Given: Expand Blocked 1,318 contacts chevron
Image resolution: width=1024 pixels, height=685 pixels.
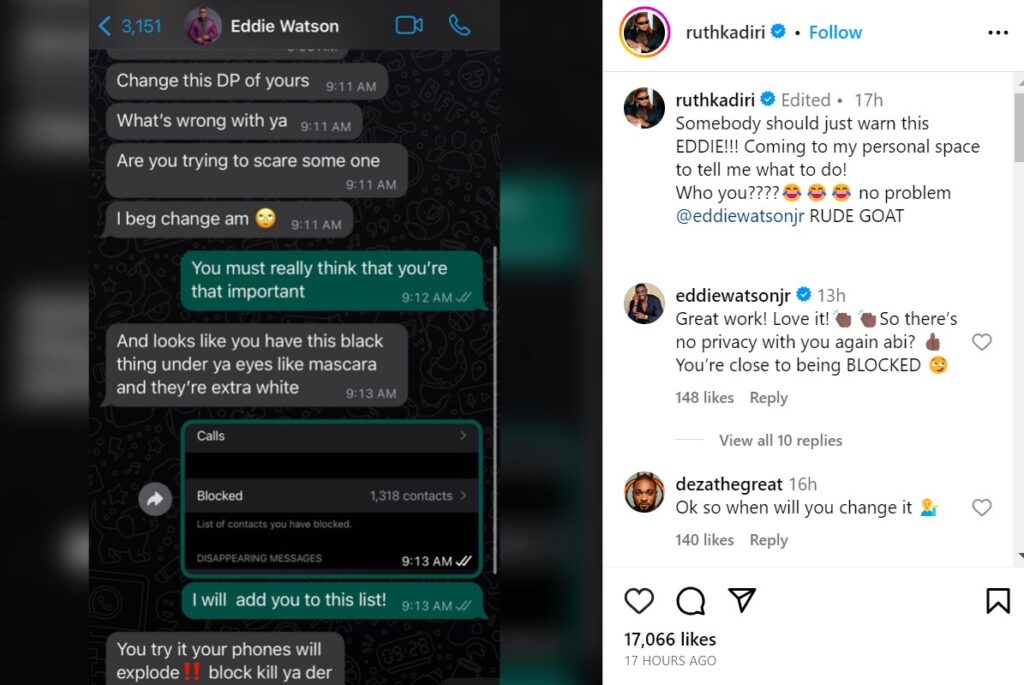Looking at the screenshot, I should (463, 496).
